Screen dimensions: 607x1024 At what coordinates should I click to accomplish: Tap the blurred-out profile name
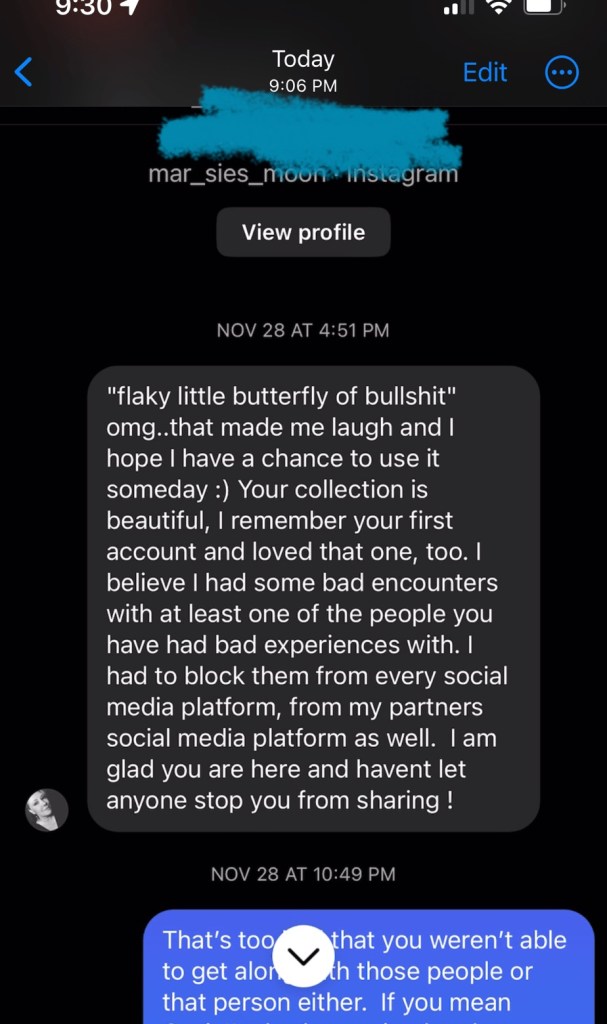coord(310,129)
